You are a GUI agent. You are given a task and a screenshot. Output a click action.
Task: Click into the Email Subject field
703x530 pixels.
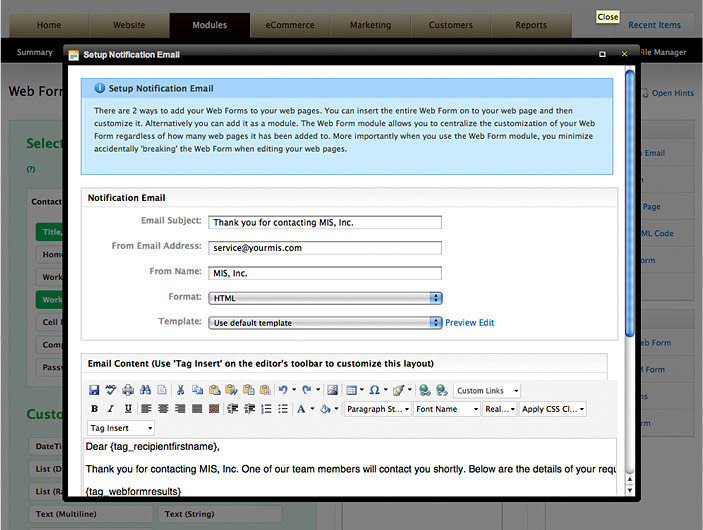pyautogui.click(x=325, y=222)
